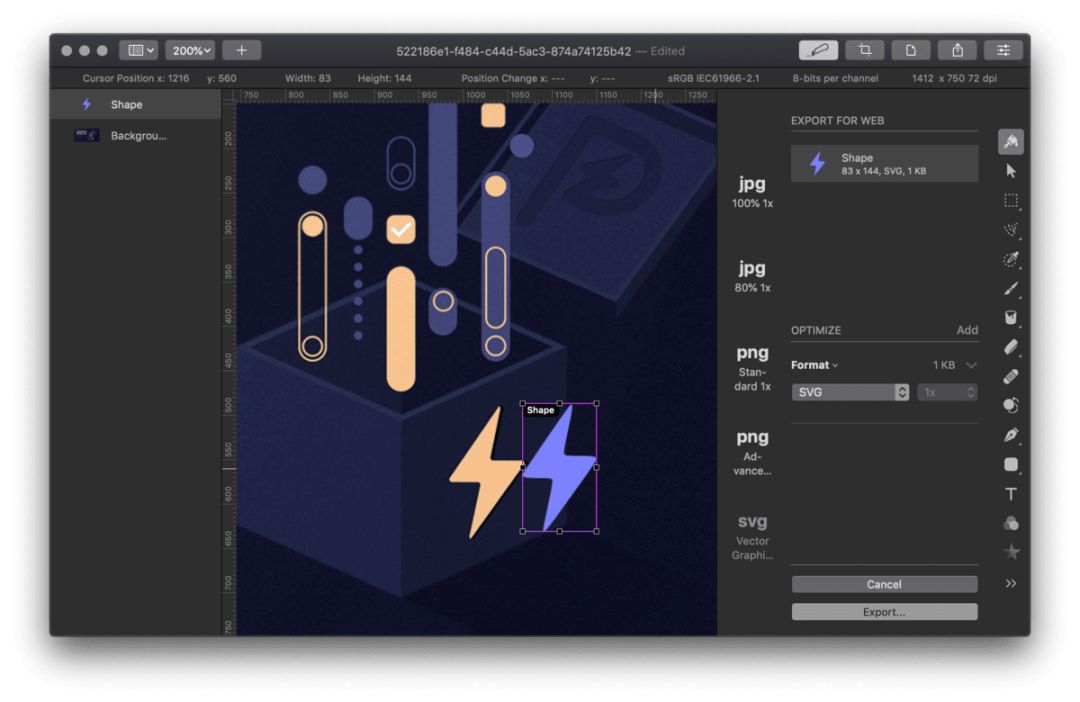This screenshot has height=702, width=1080.
Task: Expand the sidebar view options dropdown
Action: 139,50
